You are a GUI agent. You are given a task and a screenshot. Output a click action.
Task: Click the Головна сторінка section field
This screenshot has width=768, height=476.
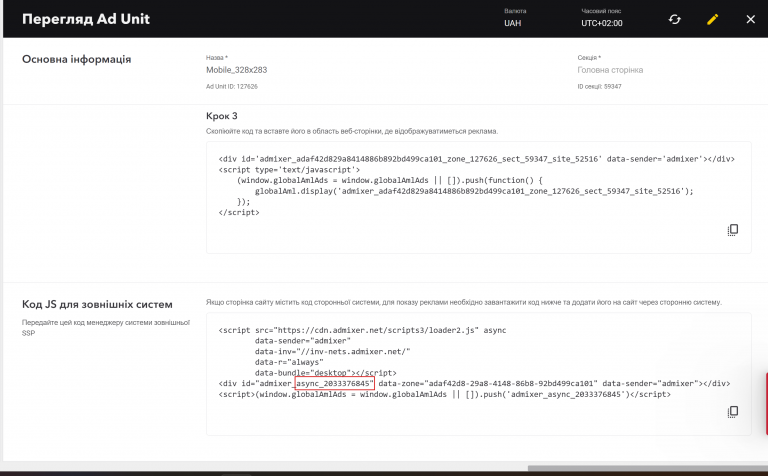610,70
